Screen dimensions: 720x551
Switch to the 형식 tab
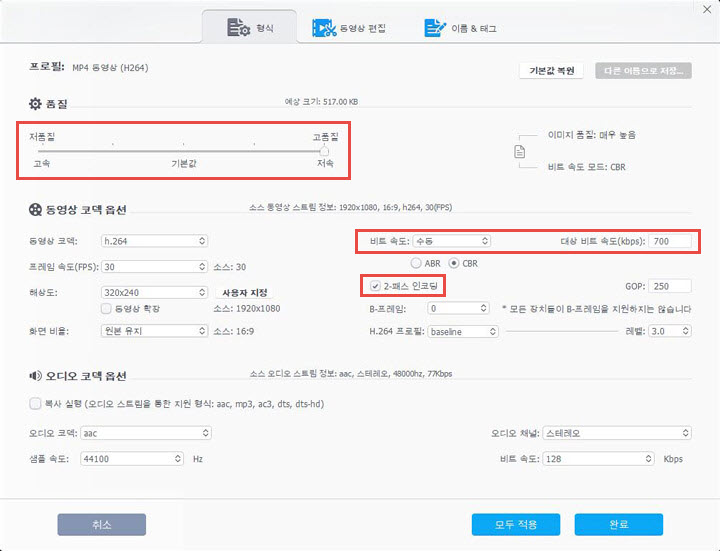pyautogui.click(x=249, y=28)
